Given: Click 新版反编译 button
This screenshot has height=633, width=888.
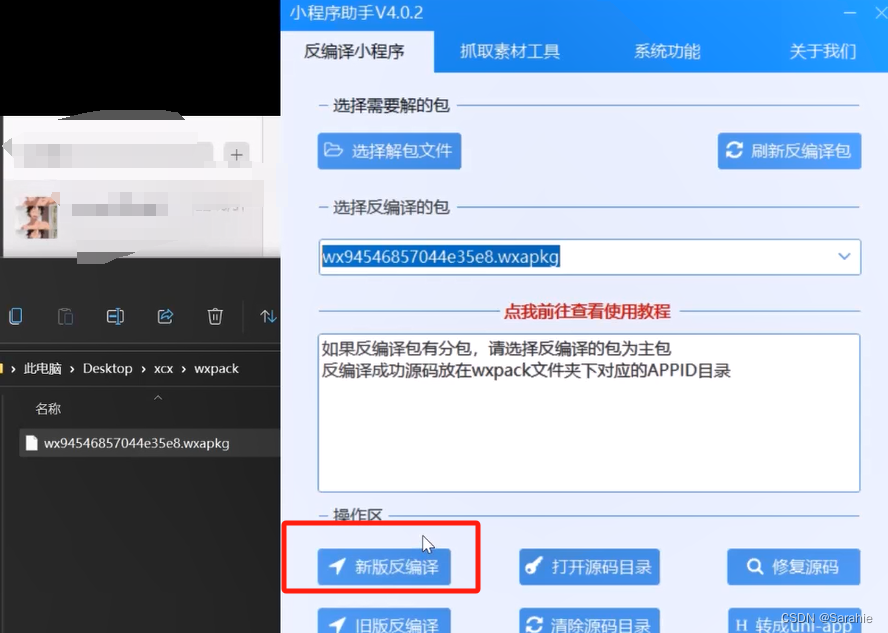Looking at the screenshot, I should (x=384, y=566).
